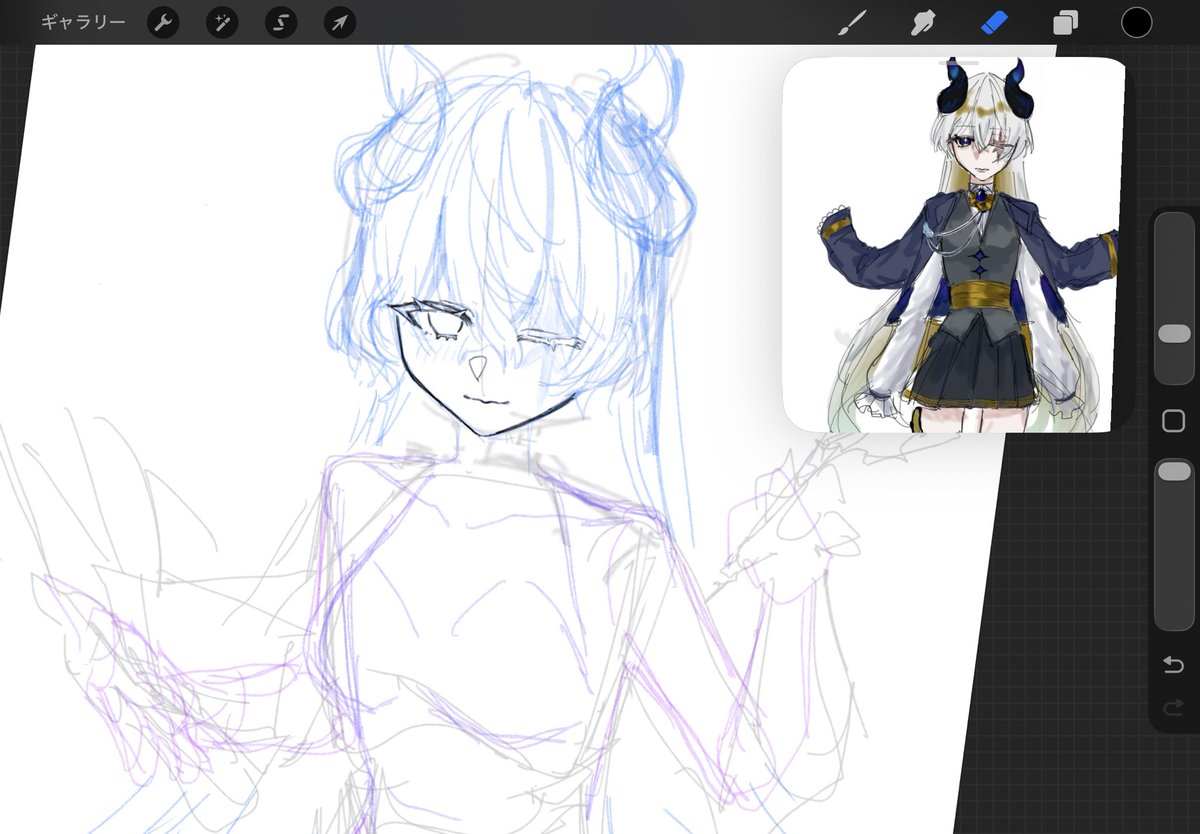Select the Smudge finger tool

(x=924, y=23)
